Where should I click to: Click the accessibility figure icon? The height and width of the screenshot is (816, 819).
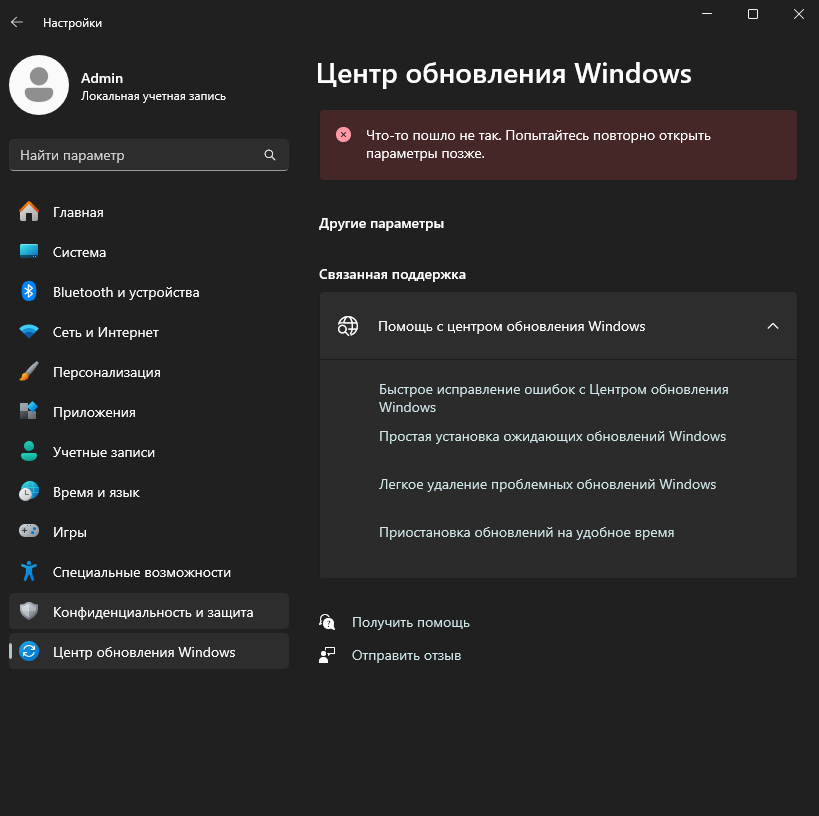coord(29,572)
